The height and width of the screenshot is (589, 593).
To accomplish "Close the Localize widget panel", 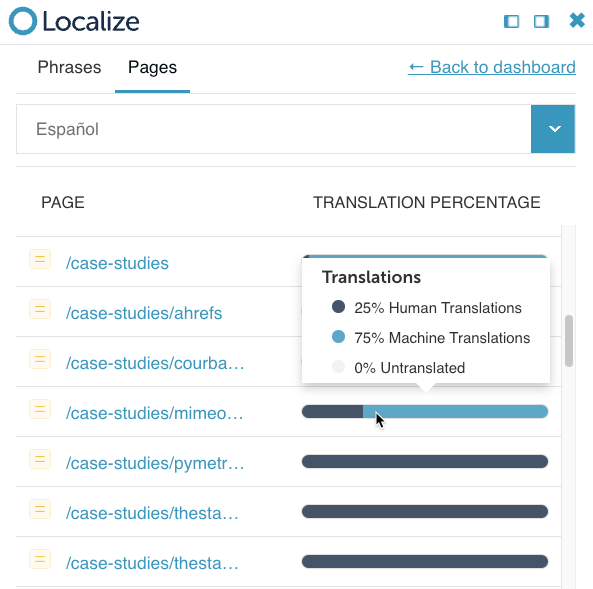I will pos(577,20).
